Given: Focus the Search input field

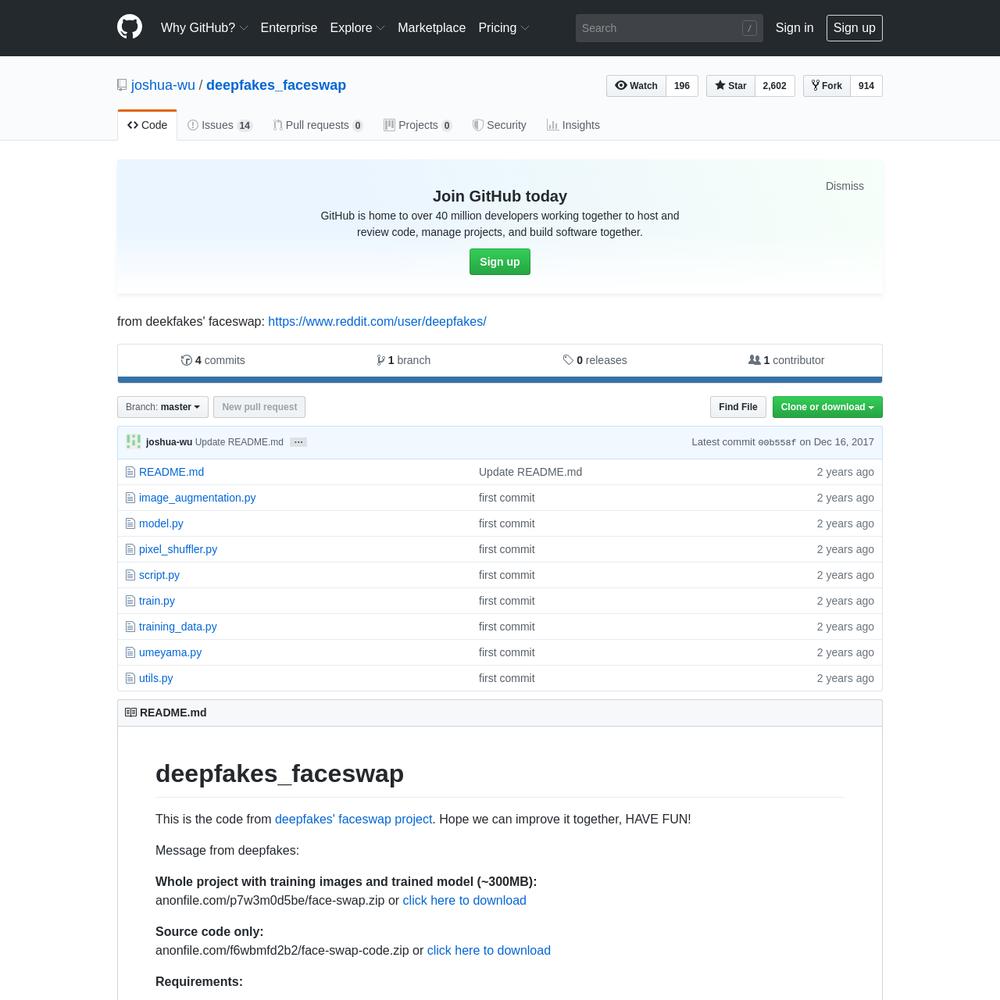Looking at the screenshot, I should tap(669, 28).
